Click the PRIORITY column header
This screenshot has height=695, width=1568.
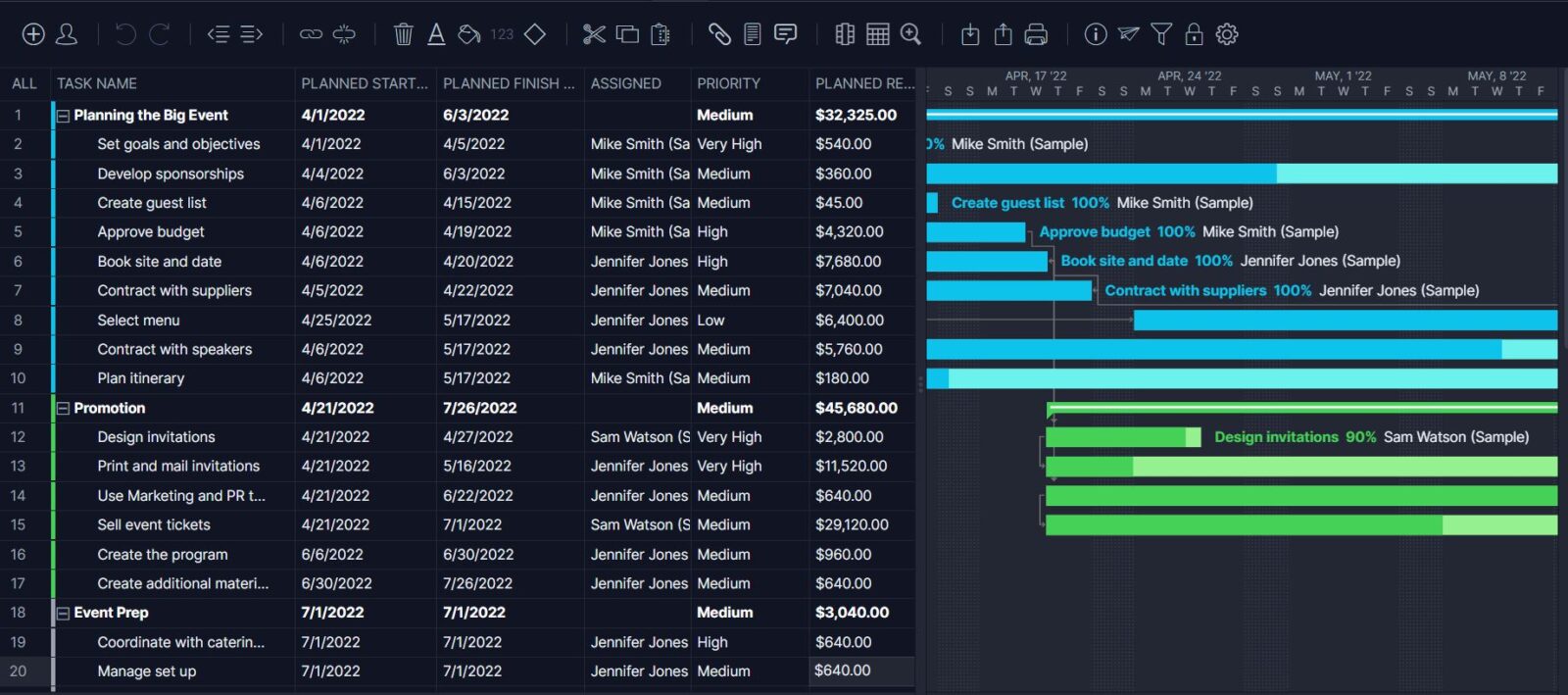(x=728, y=83)
